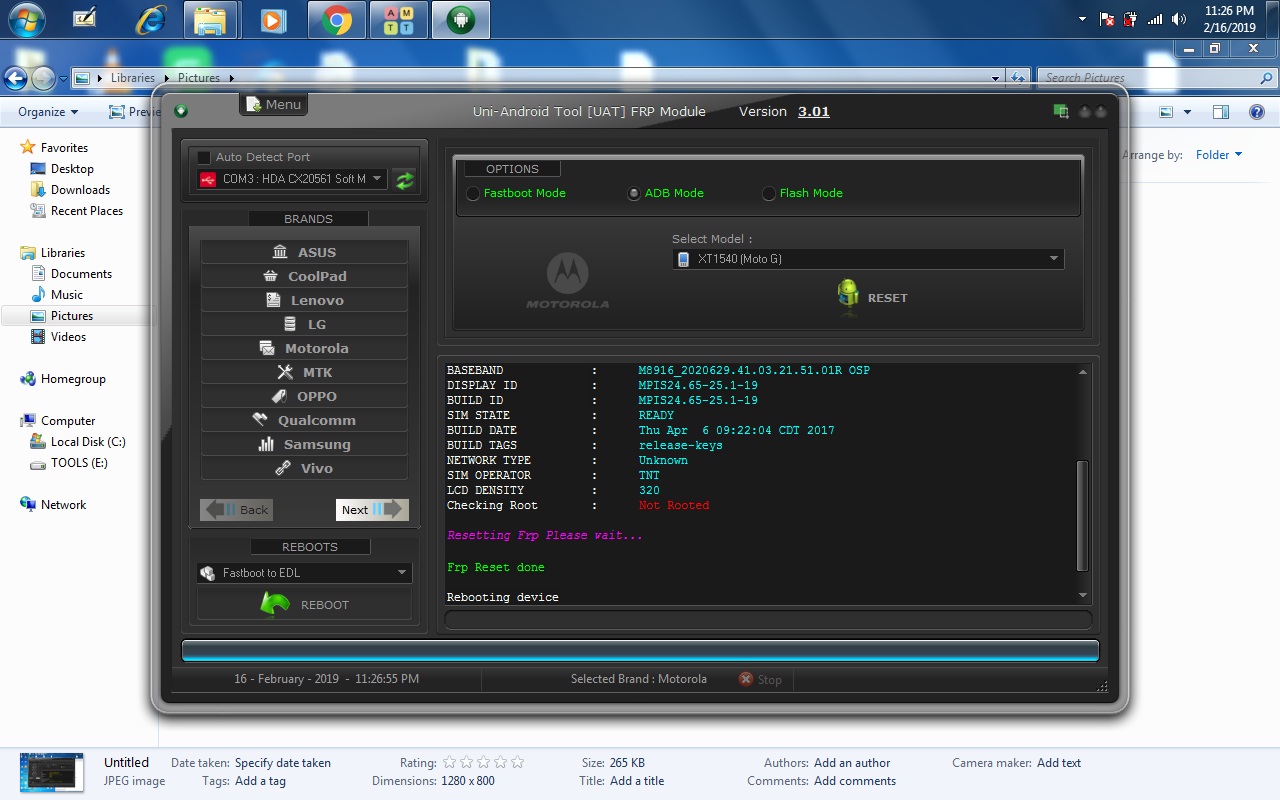Open the COM3 port dropdown

point(291,179)
